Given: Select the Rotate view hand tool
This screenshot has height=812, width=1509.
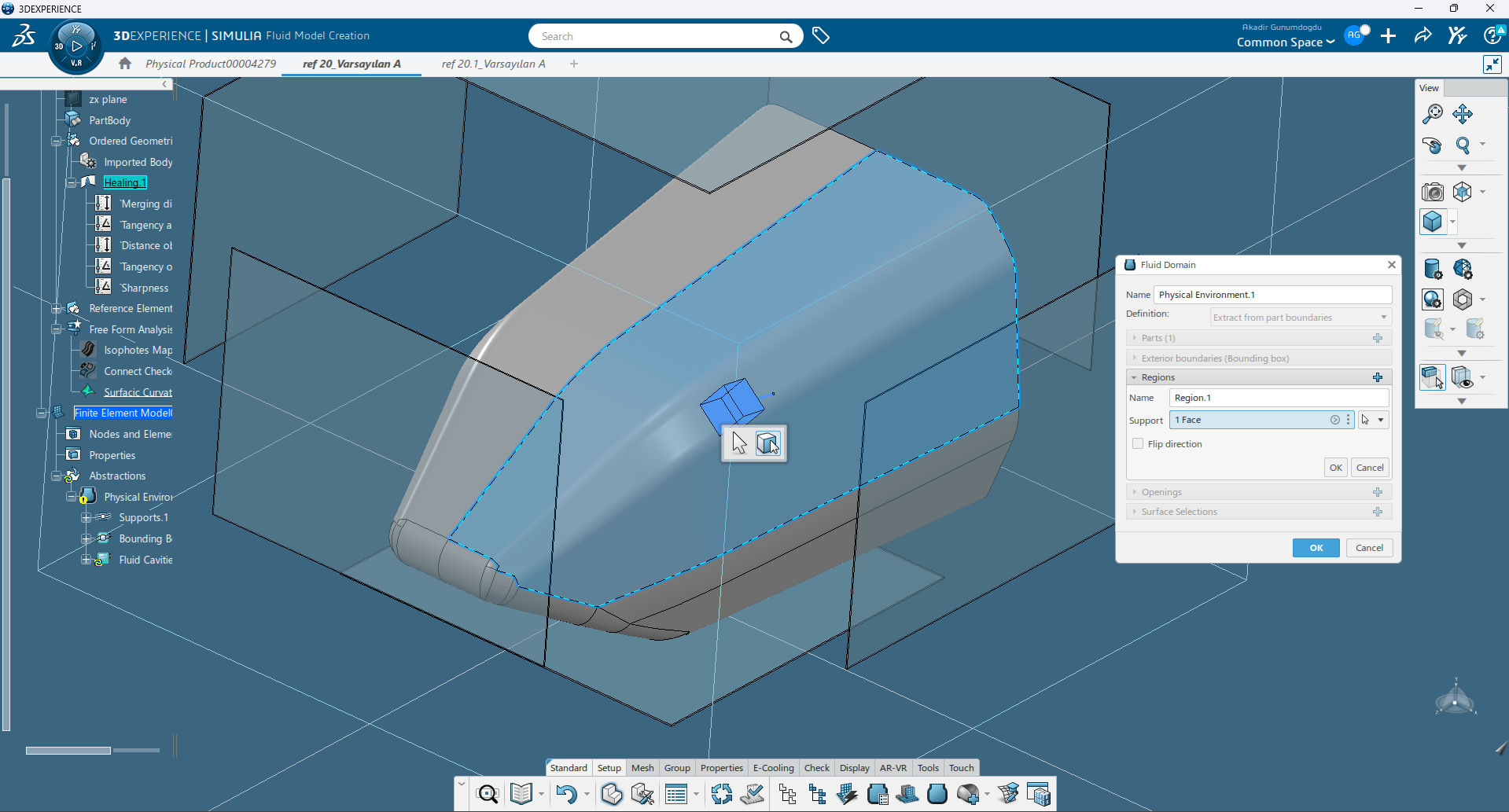Looking at the screenshot, I should [x=1433, y=145].
